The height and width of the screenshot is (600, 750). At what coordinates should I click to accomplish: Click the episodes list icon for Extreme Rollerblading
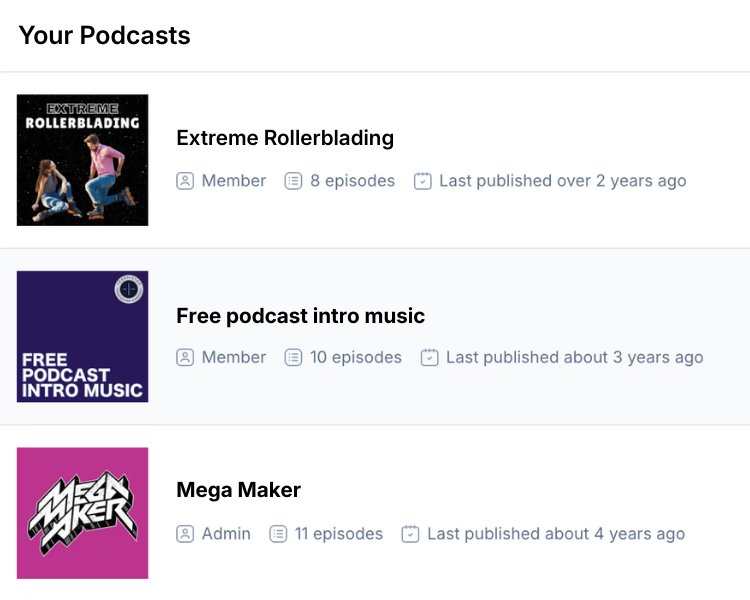[293, 181]
